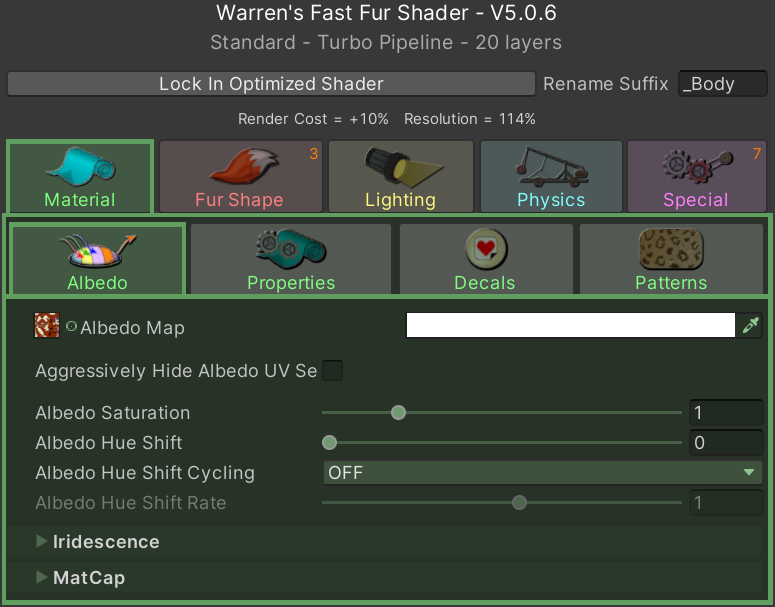
Task: Click the color eyedropper picker icon
Action: pos(751,326)
